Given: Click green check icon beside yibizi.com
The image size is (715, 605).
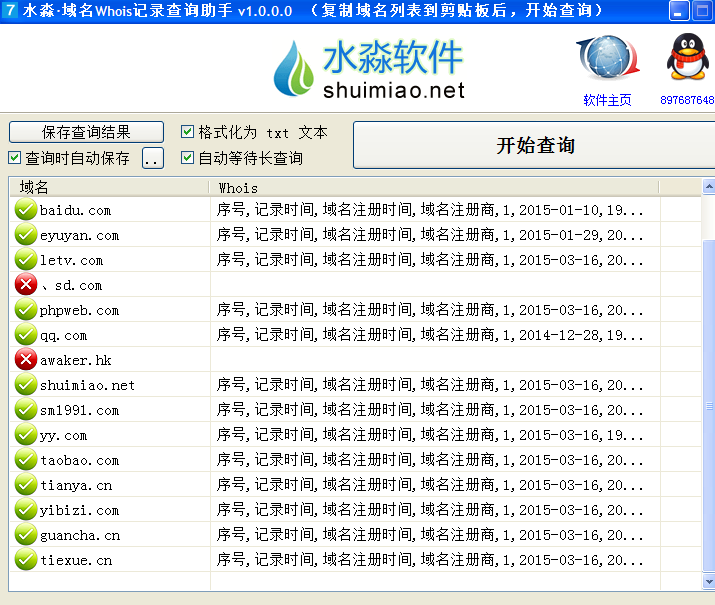Looking at the screenshot, I should click(x=26, y=509).
